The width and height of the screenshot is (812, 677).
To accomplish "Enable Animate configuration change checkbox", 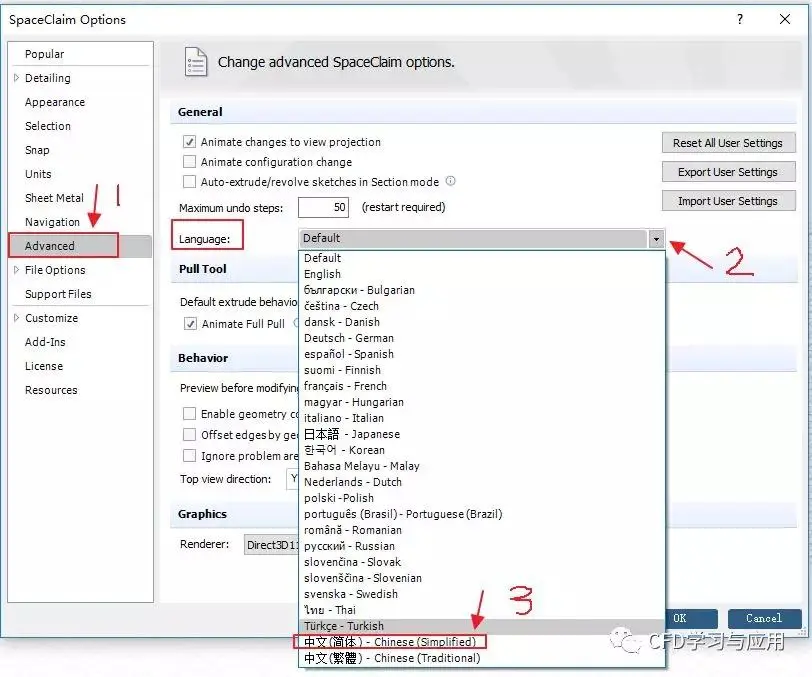I will [190, 162].
